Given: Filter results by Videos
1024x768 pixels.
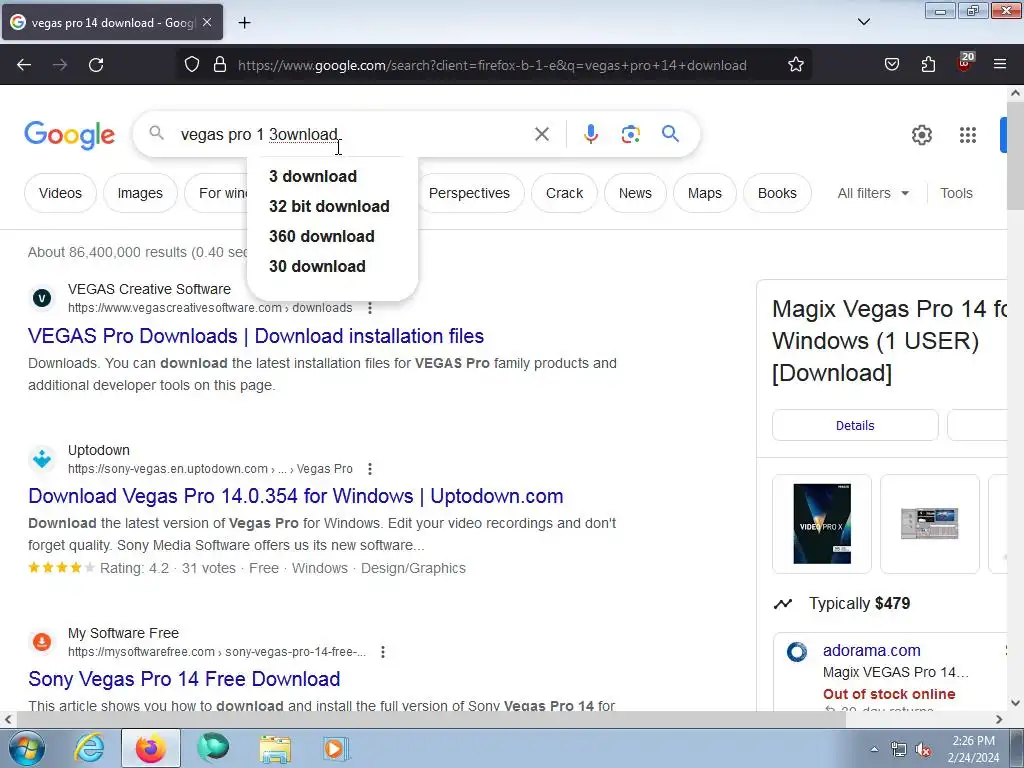Looking at the screenshot, I should point(60,193).
